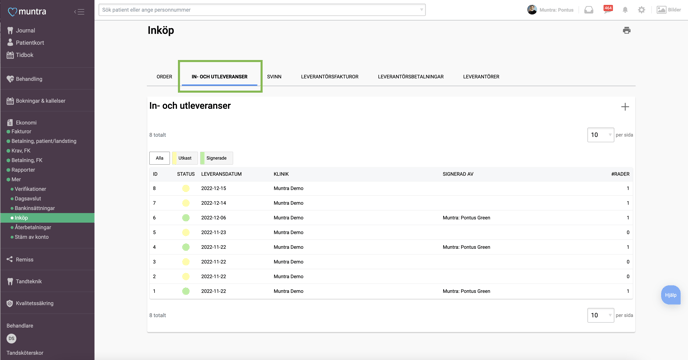Open delivery dated 2022-12-06
This screenshot has height=360, width=688.
[391, 218]
